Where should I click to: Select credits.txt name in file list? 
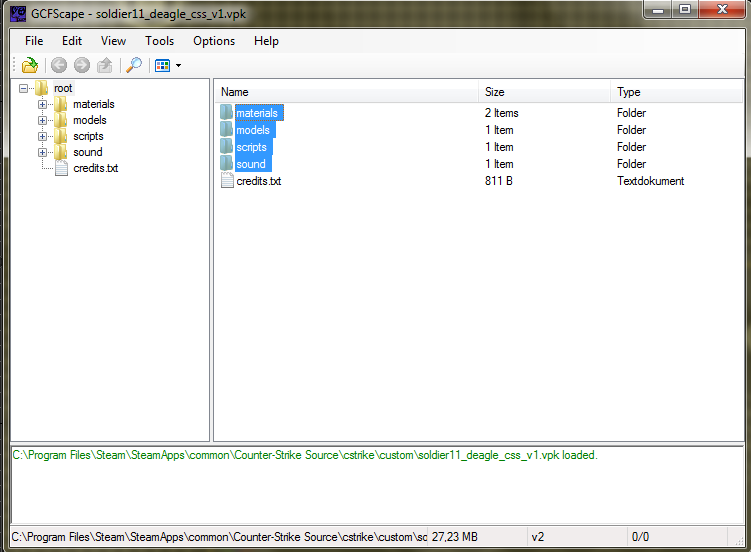pyautogui.click(x=259, y=181)
